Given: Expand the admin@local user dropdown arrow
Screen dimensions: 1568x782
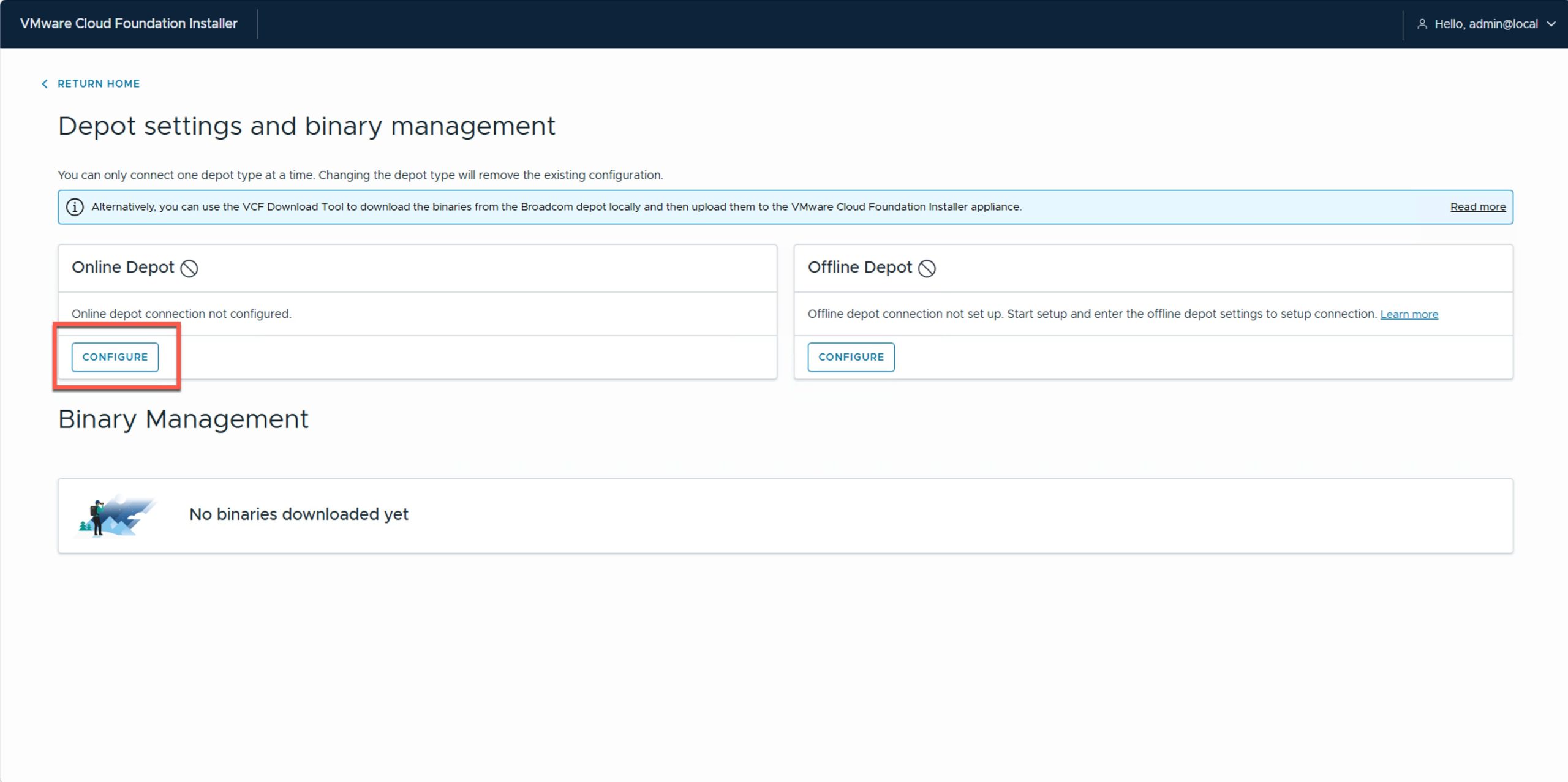Looking at the screenshot, I should tap(1550, 24).
